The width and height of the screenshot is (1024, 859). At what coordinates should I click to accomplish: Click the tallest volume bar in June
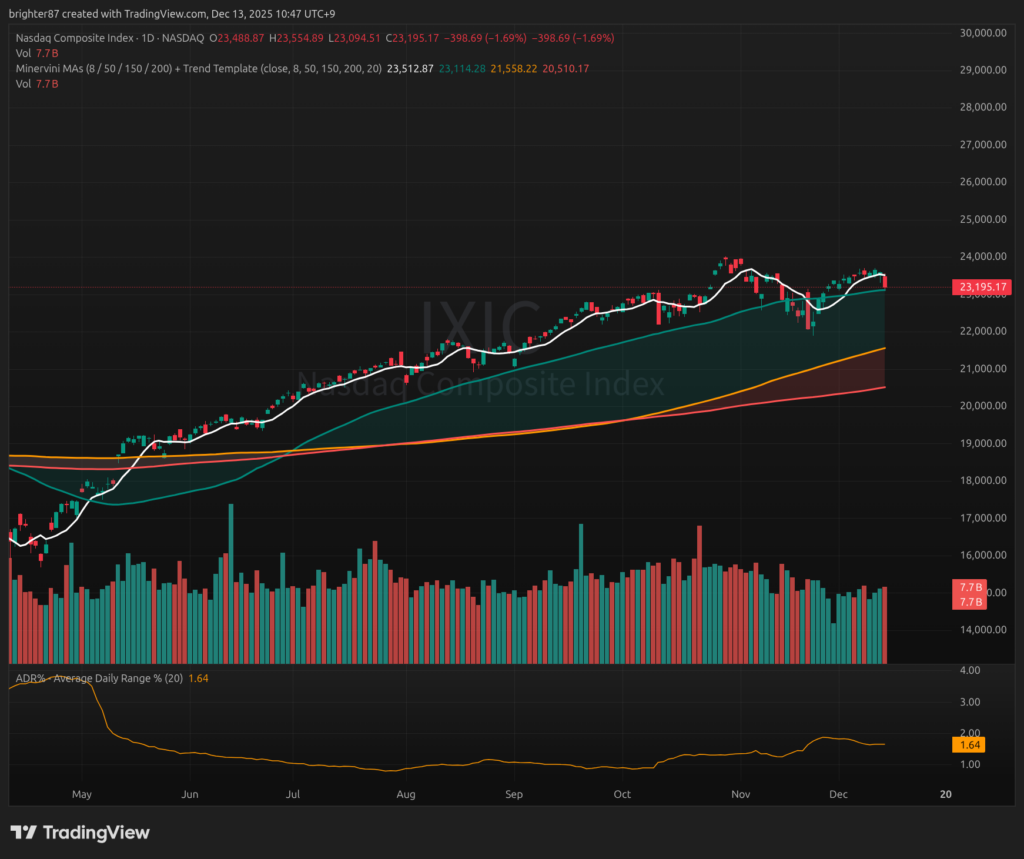pos(231,580)
